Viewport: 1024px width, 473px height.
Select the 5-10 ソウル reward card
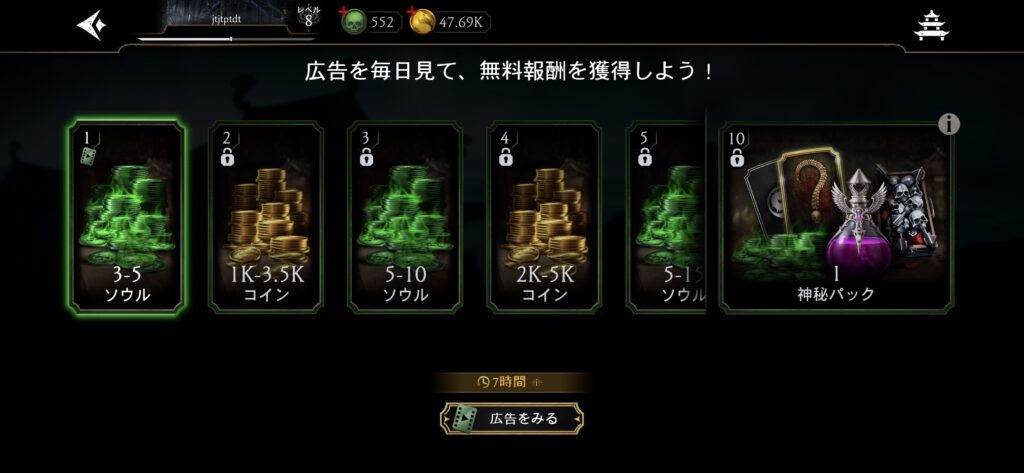pos(405,218)
